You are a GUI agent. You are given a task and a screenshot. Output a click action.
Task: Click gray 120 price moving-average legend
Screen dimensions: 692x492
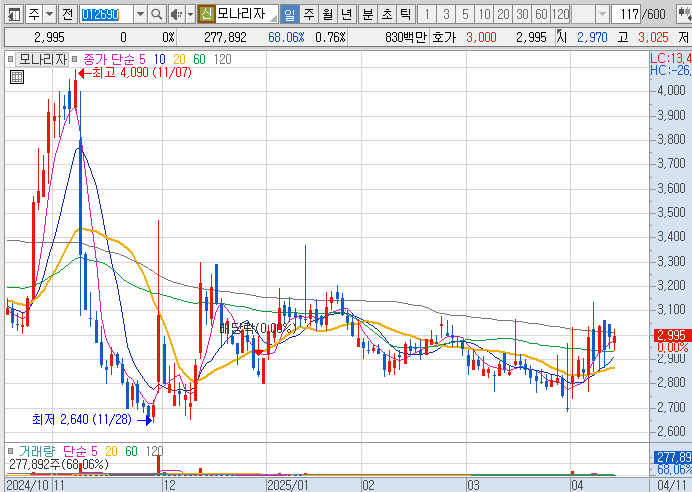[x=222, y=59]
